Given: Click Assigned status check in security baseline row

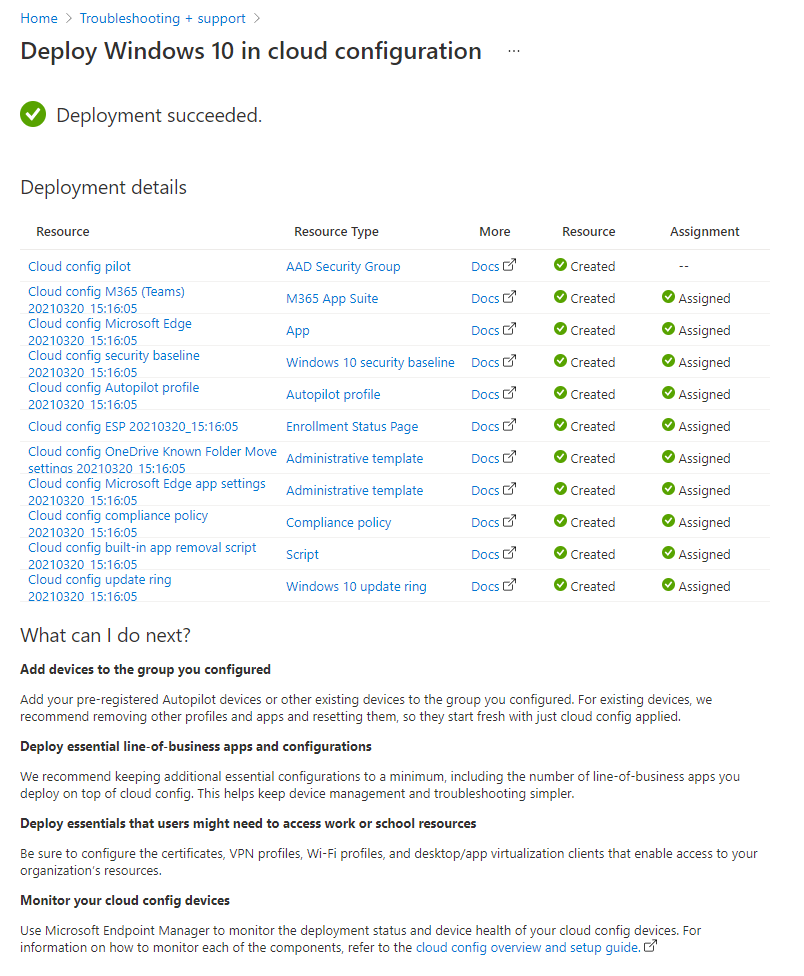Looking at the screenshot, I should pyautogui.click(x=668, y=361).
